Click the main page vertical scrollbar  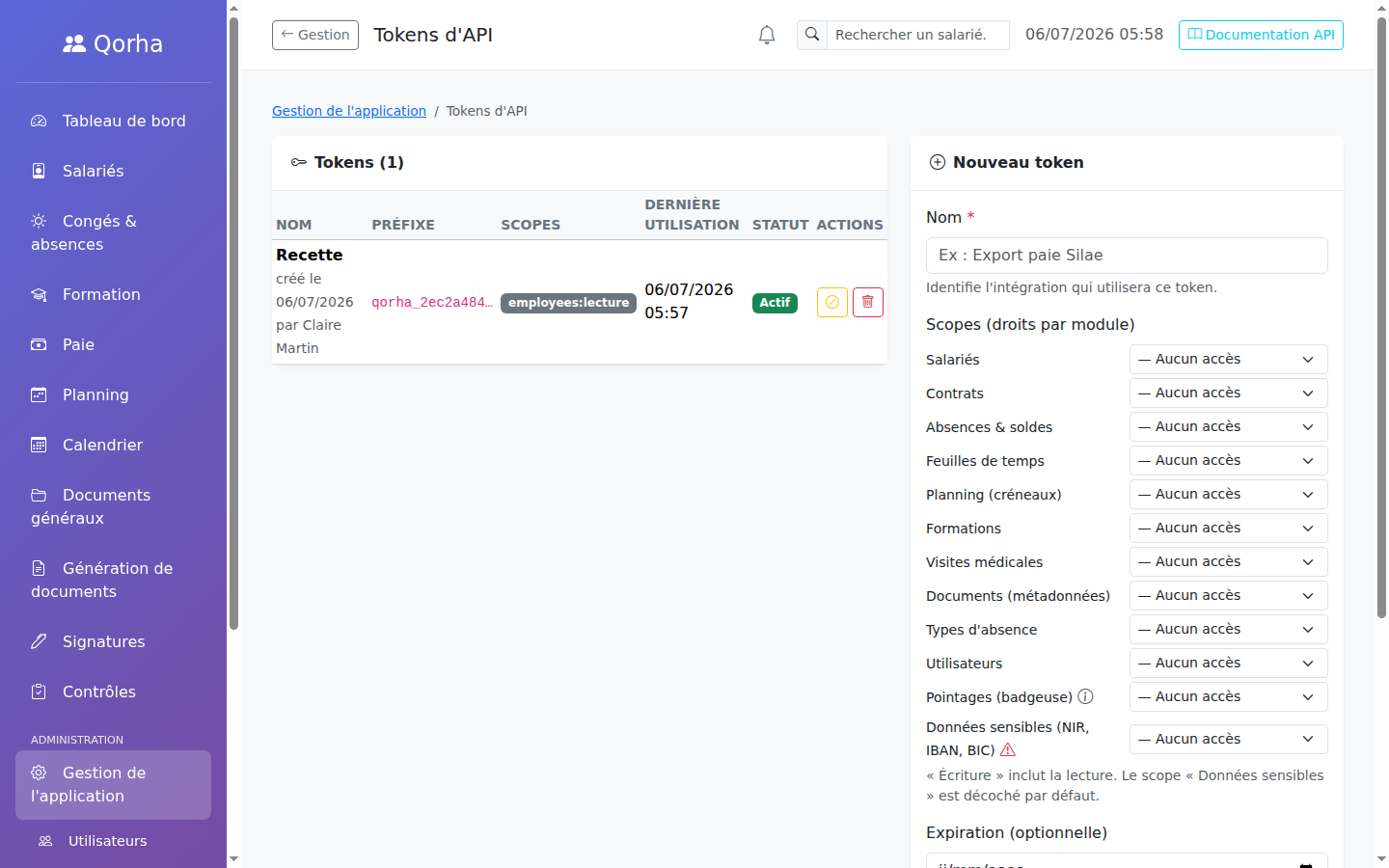[1381, 317]
